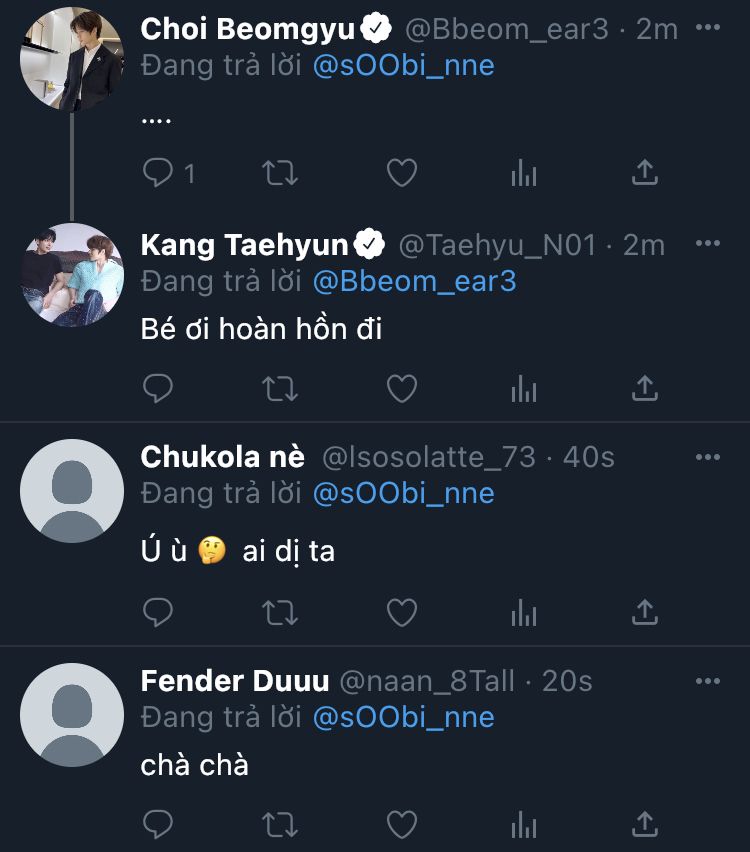
Task: View analytics for Choi Beomgyu's tweet
Action: [524, 173]
